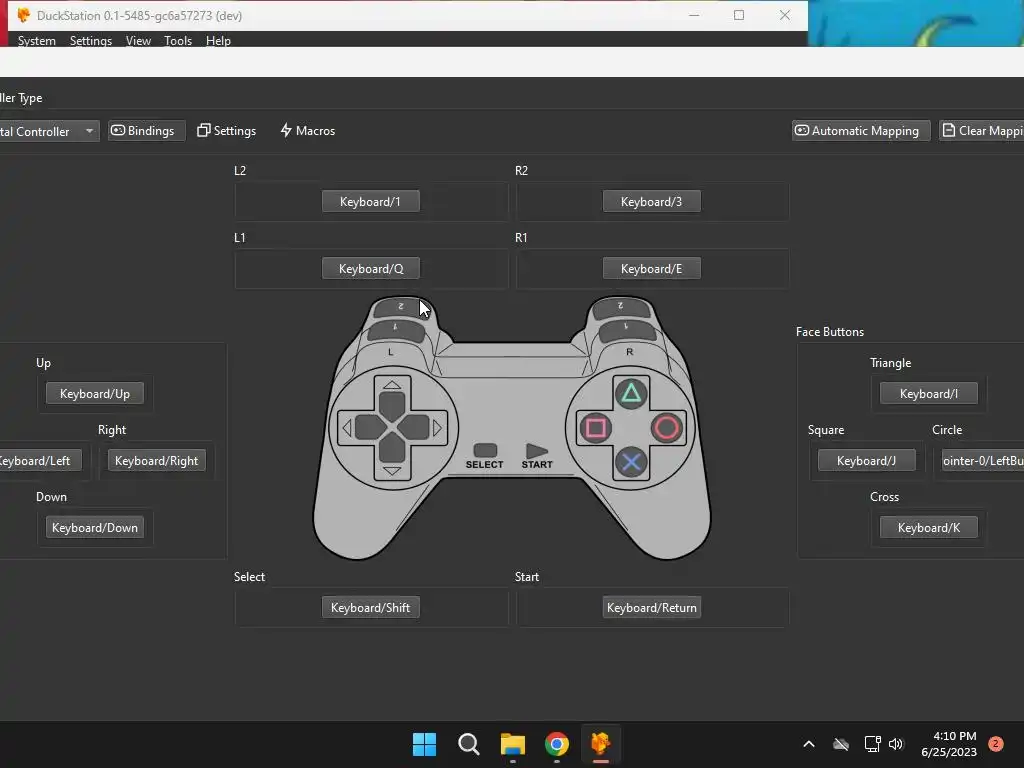The width and height of the screenshot is (1024, 768).
Task: Rebind Up button Keyboard/Up
Action: (x=95, y=394)
